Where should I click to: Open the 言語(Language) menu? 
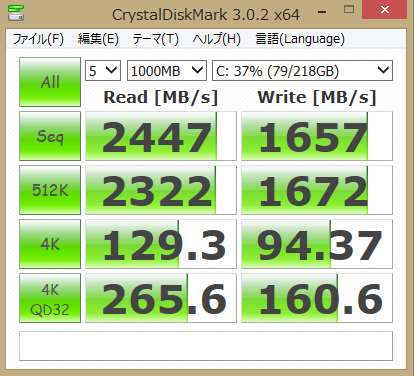(300, 39)
